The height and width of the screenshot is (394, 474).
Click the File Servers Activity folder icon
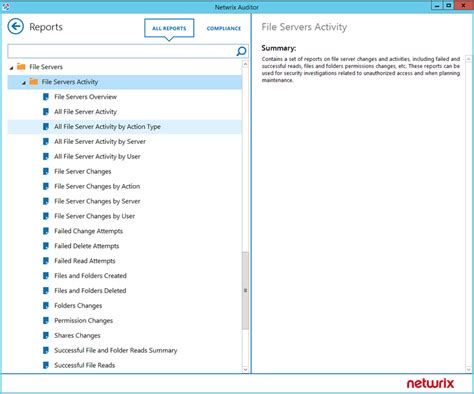(x=33, y=82)
